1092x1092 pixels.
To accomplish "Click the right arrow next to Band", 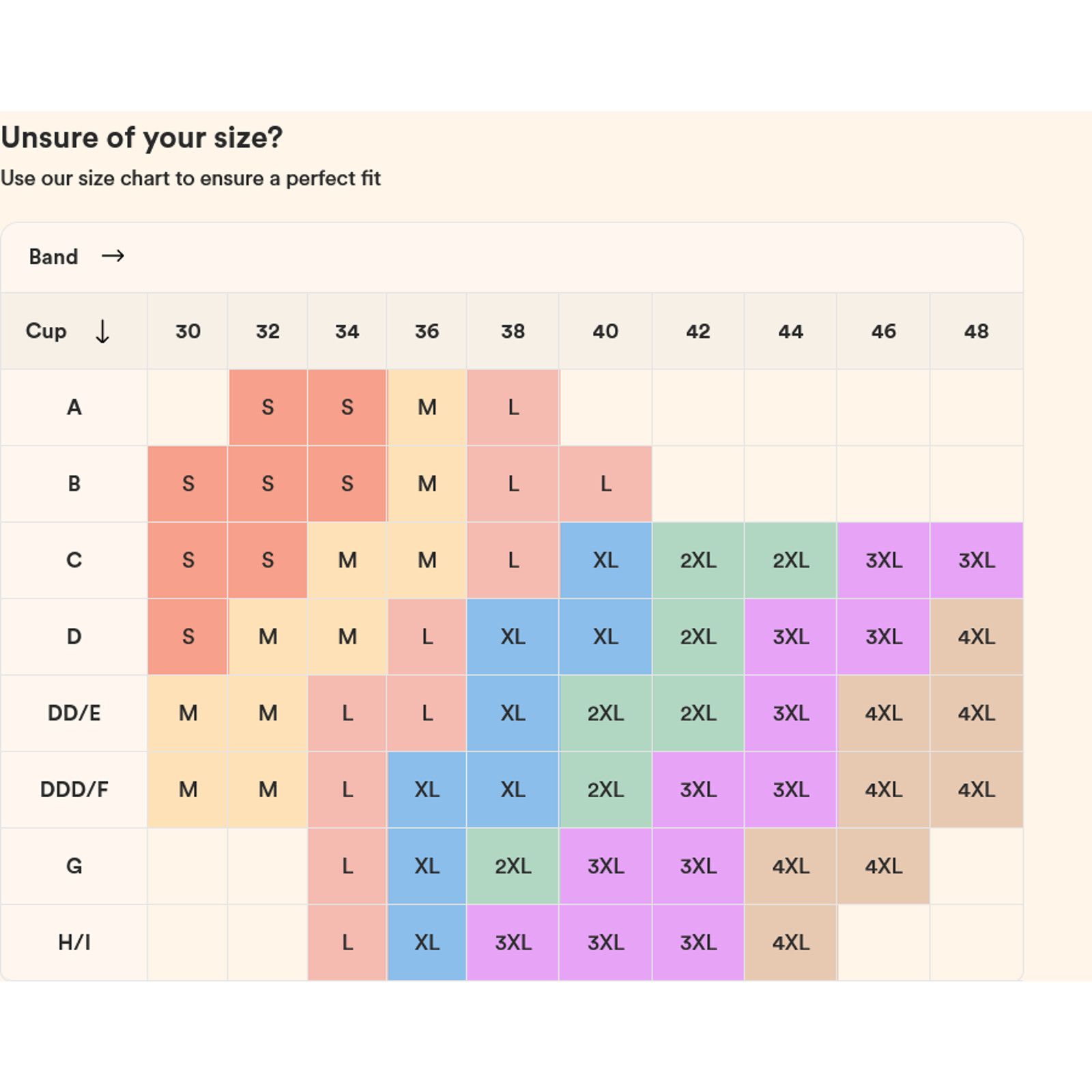I will point(113,256).
